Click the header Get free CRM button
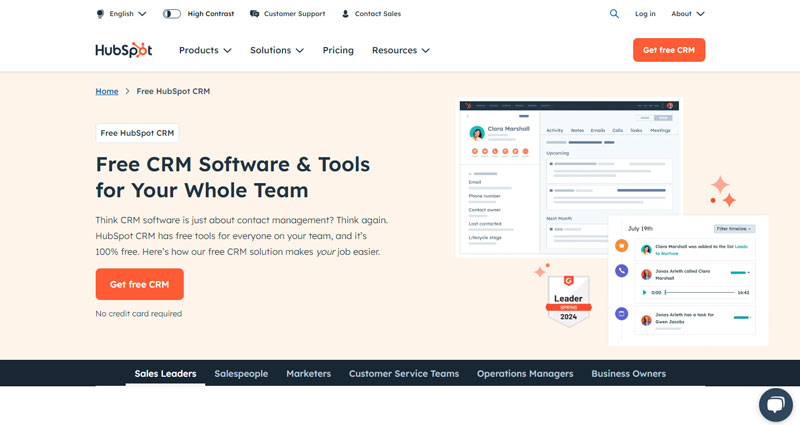Viewport: 800px width, 425px height. coord(669,50)
